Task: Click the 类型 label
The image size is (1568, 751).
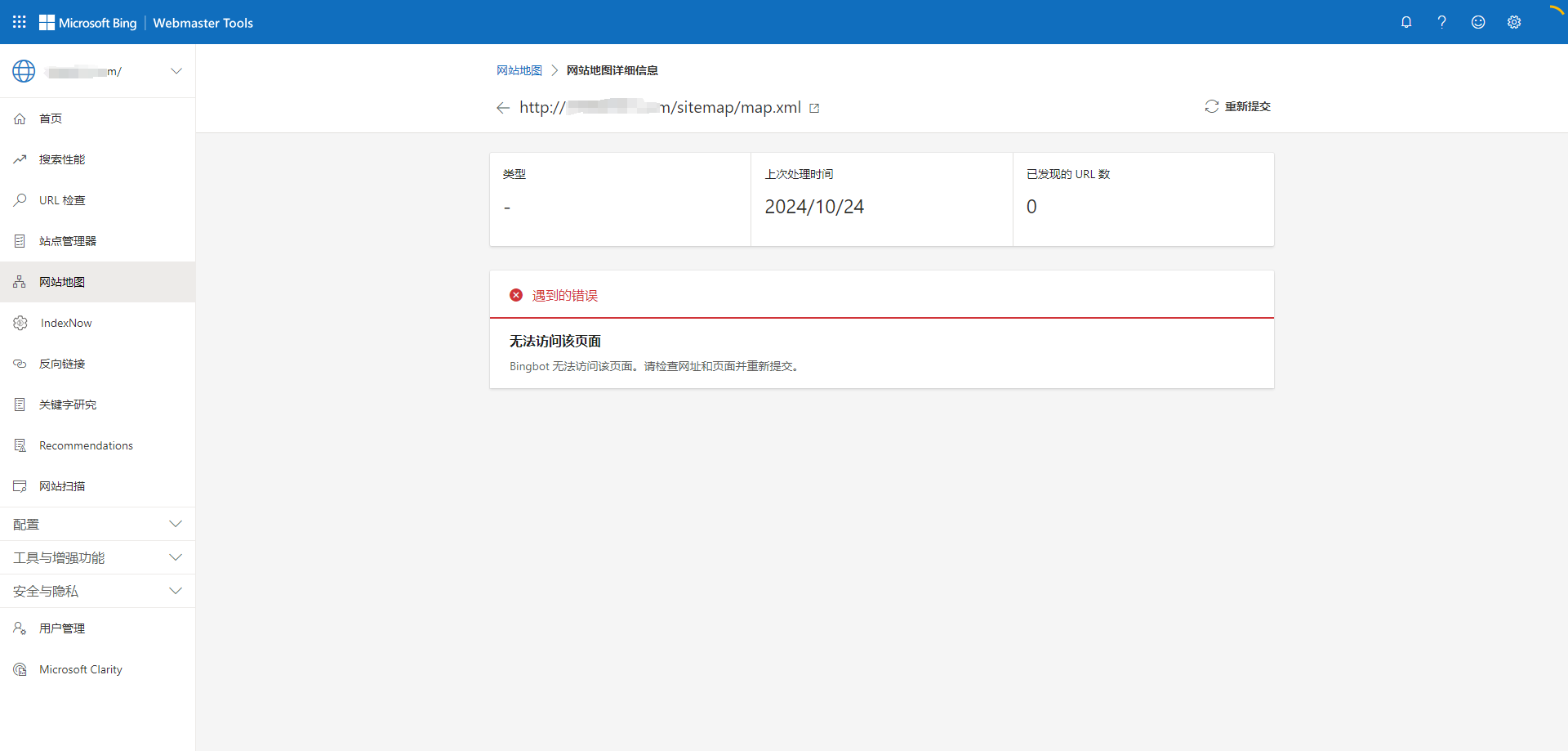Action: [514, 174]
